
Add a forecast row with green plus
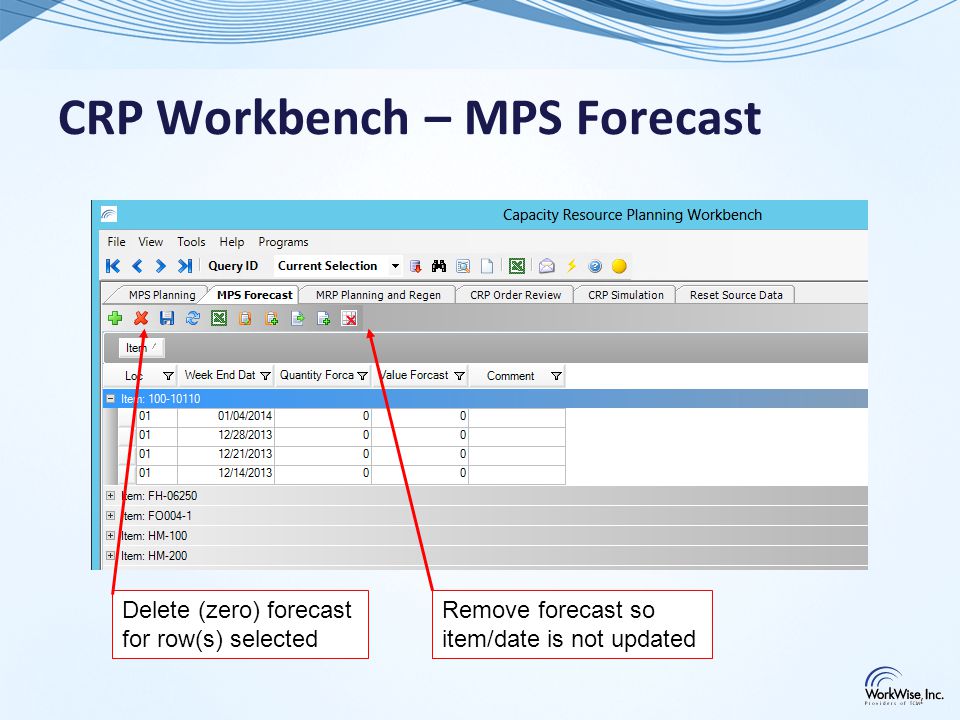click(x=115, y=318)
